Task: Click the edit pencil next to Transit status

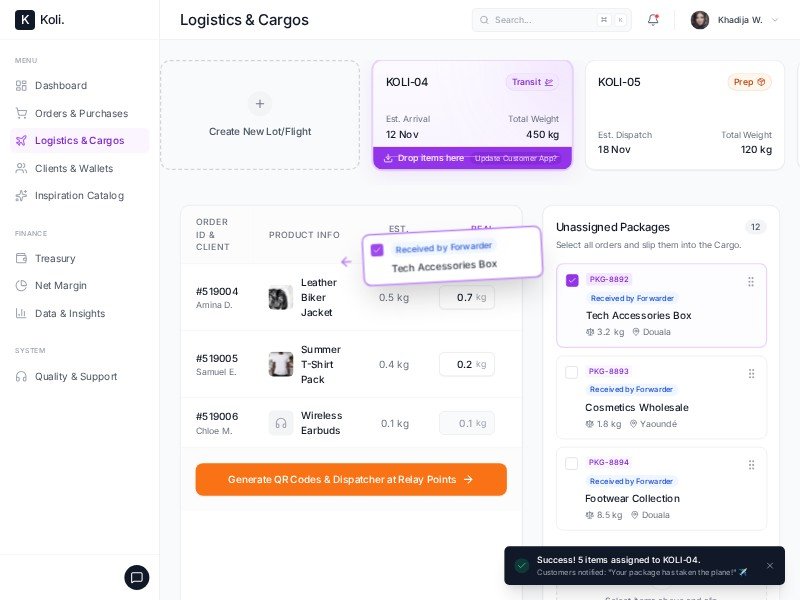Action: pos(548,83)
